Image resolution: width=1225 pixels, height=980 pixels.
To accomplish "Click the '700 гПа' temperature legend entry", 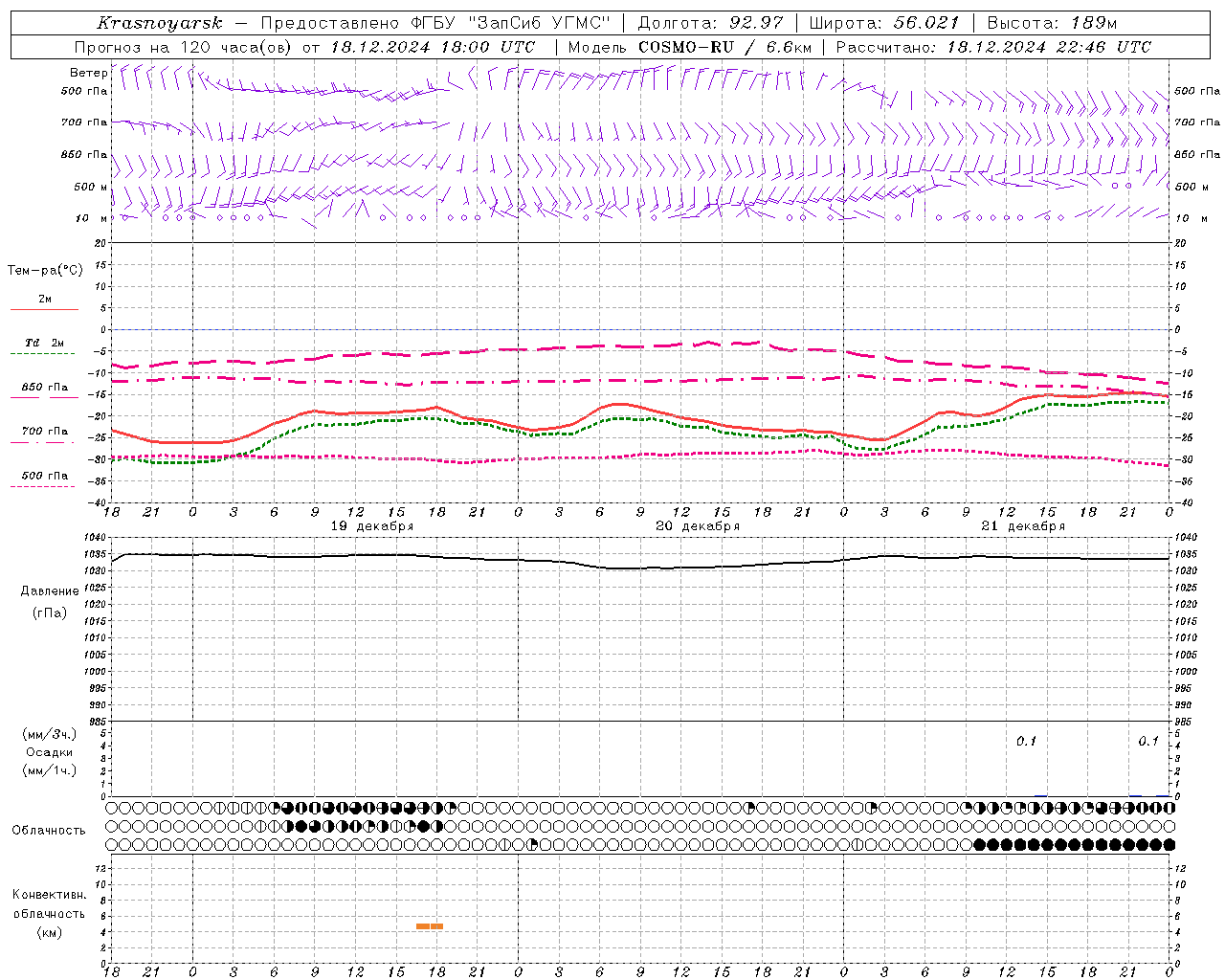I will point(45,432).
